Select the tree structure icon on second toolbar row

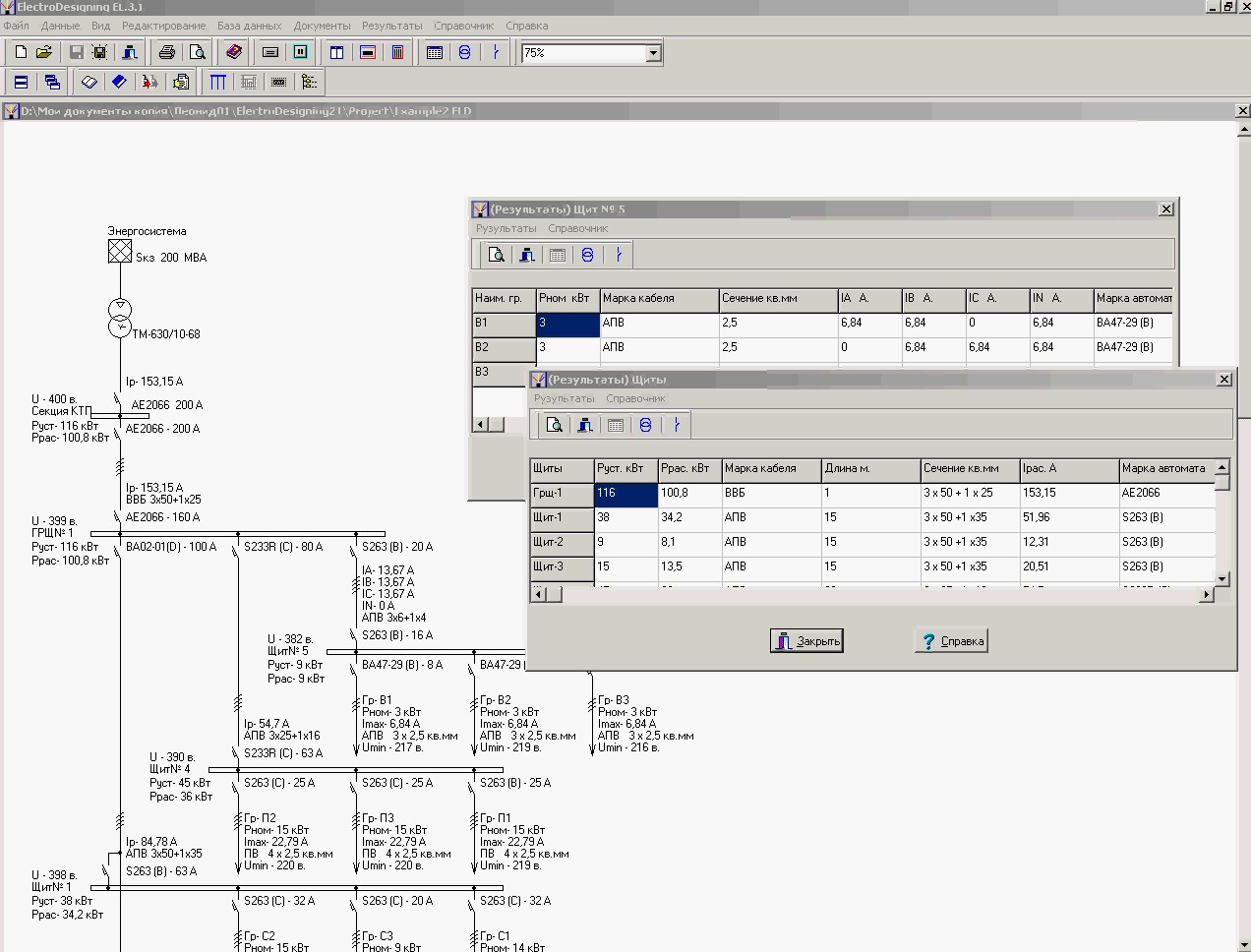308,83
